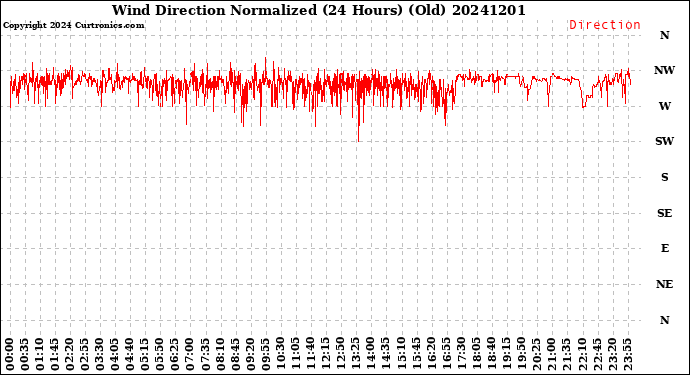Viewport: 690px width, 375px height.
Task: Click the '16:55' time axis label
Action: [446, 354]
